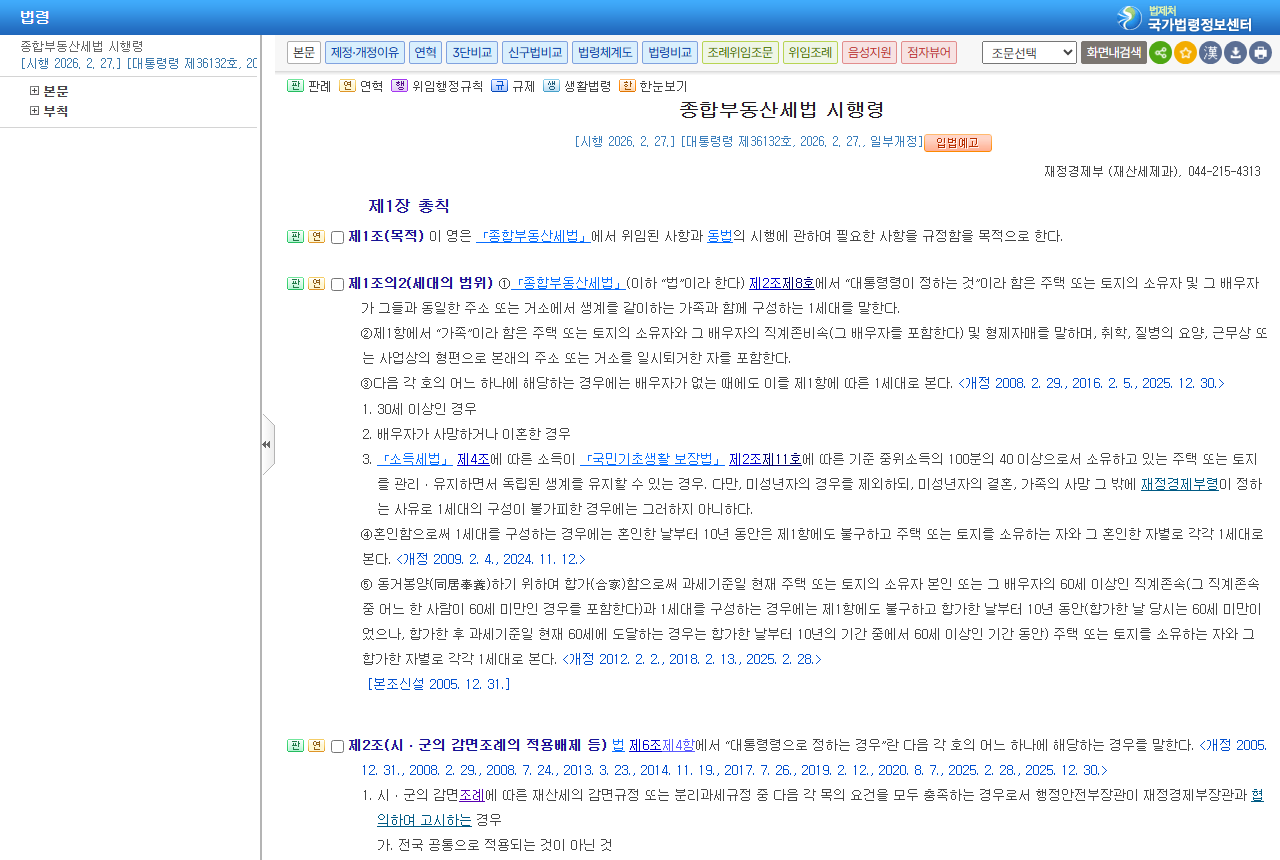Click the 입법예고 button
Image resolution: width=1280 pixels, height=860 pixels.
click(x=958, y=142)
